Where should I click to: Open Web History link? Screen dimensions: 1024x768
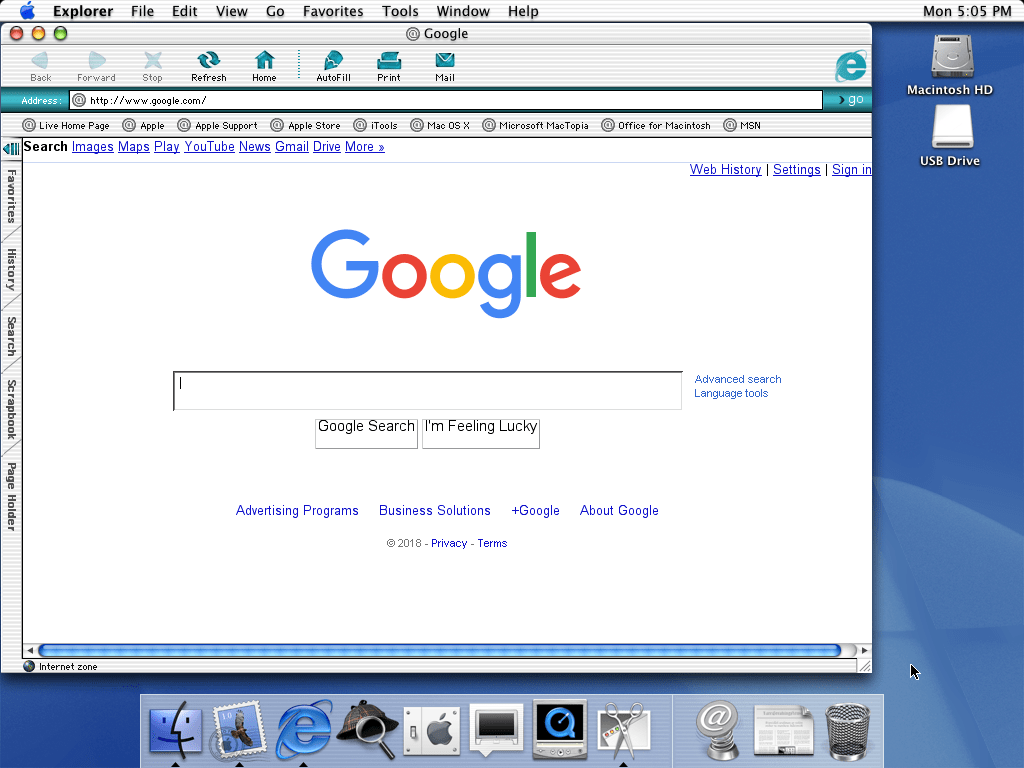pos(726,170)
